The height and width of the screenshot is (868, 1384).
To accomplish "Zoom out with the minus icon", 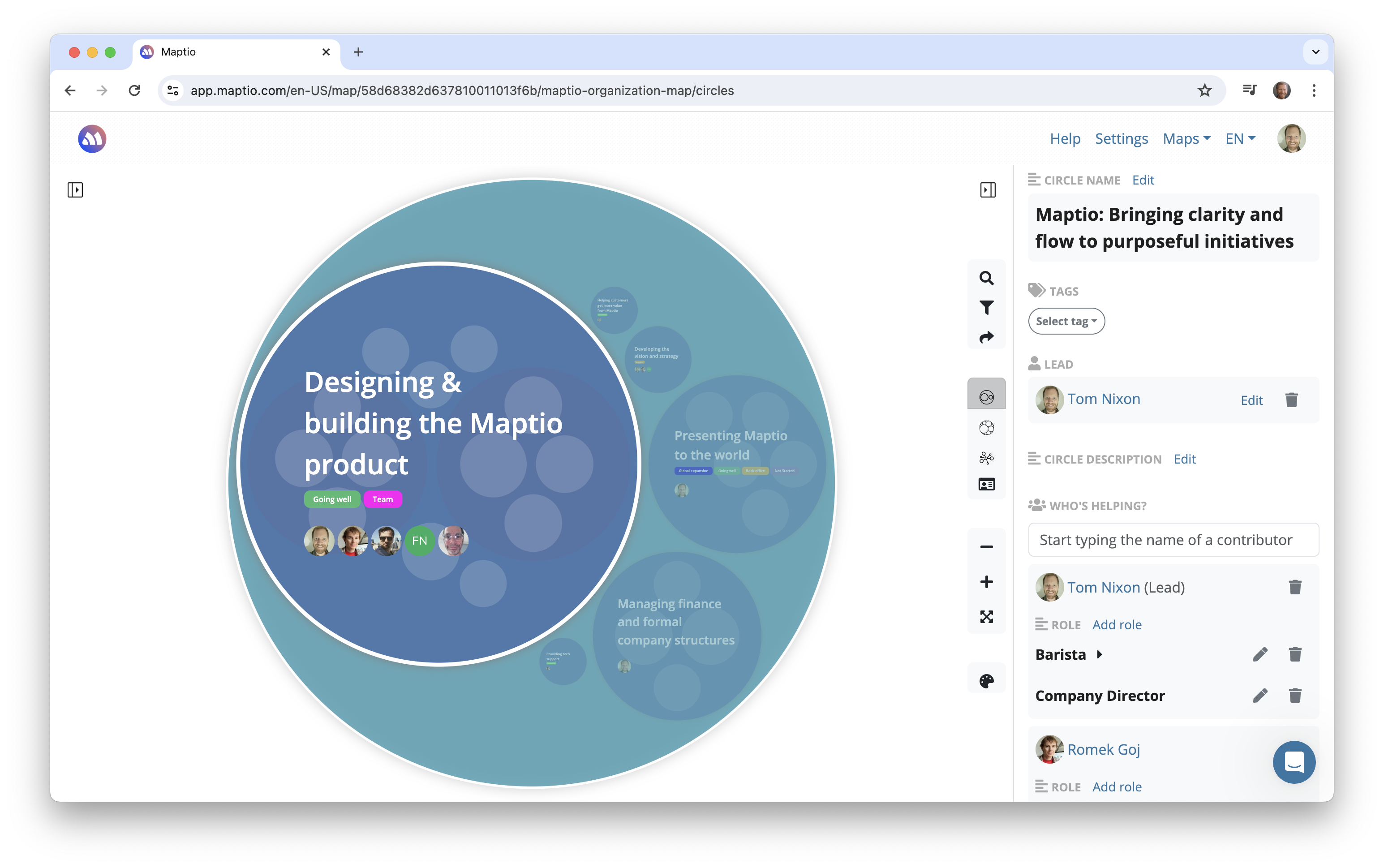I will pos(986,546).
